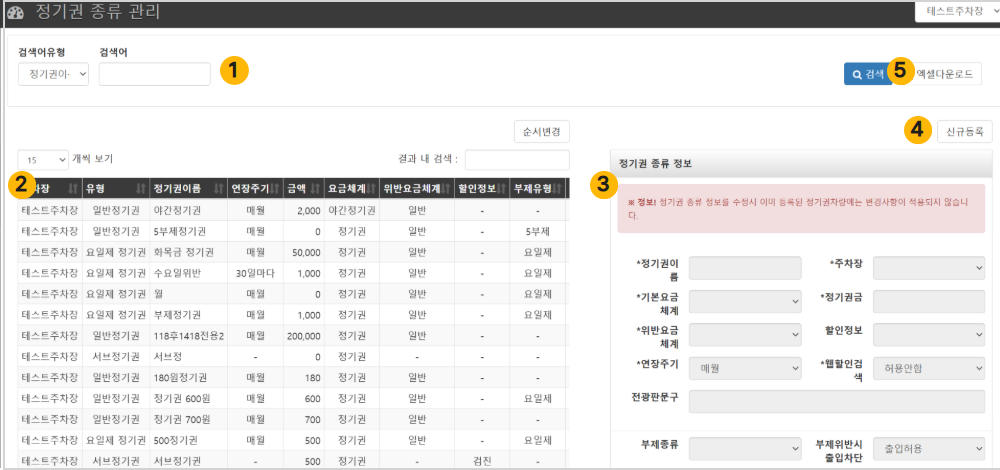This screenshot has width=1000, height=470.
Task: Click the 검진 discount cell
Action: click(482, 461)
